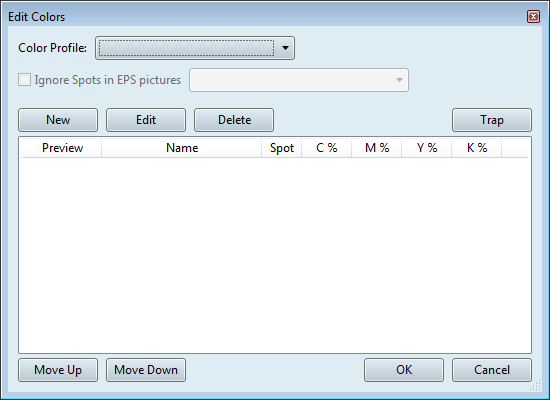Toggle Ignore Spots in EPS pictures checkbox
The image size is (550, 400).
tap(25, 80)
